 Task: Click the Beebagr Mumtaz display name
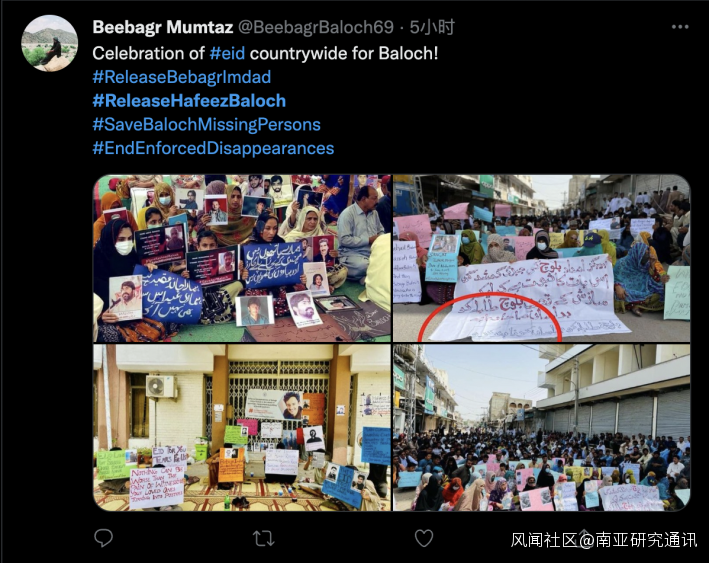pos(163,27)
